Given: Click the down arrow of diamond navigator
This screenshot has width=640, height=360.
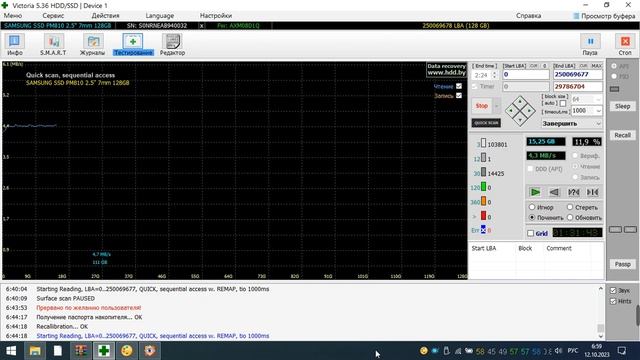Looking at the screenshot, I should click(x=520, y=119).
